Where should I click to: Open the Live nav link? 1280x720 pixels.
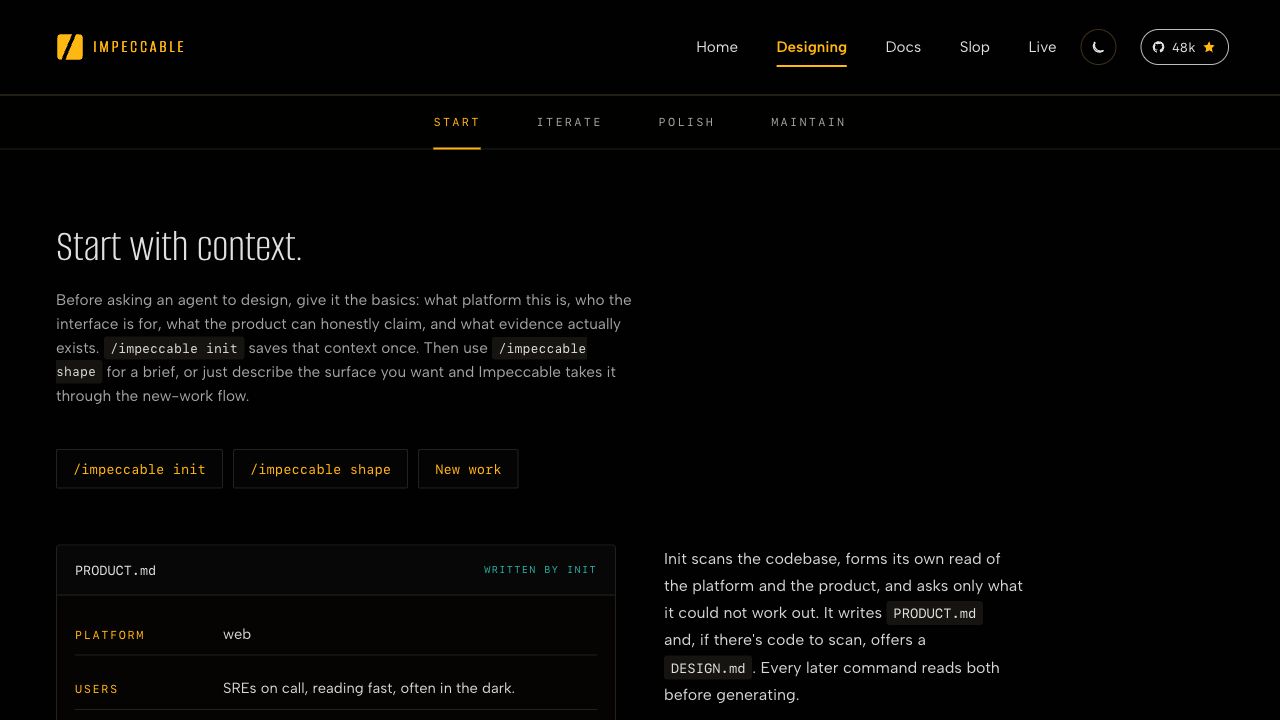tap(1042, 47)
